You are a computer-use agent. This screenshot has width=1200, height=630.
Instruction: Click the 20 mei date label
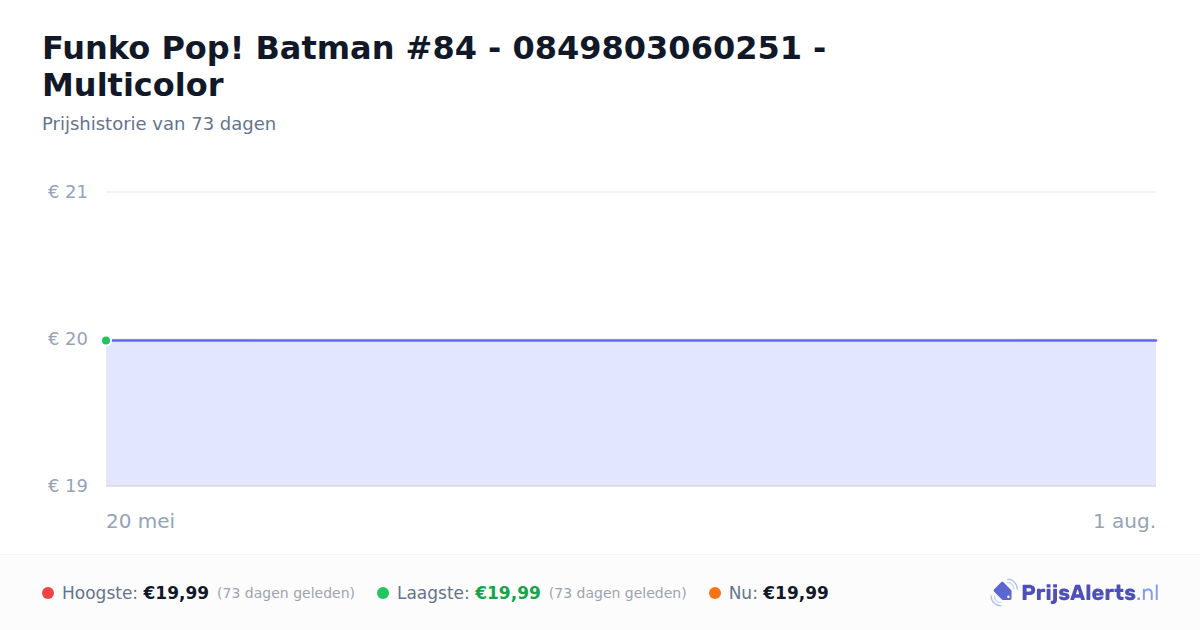click(x=141, y=521)
